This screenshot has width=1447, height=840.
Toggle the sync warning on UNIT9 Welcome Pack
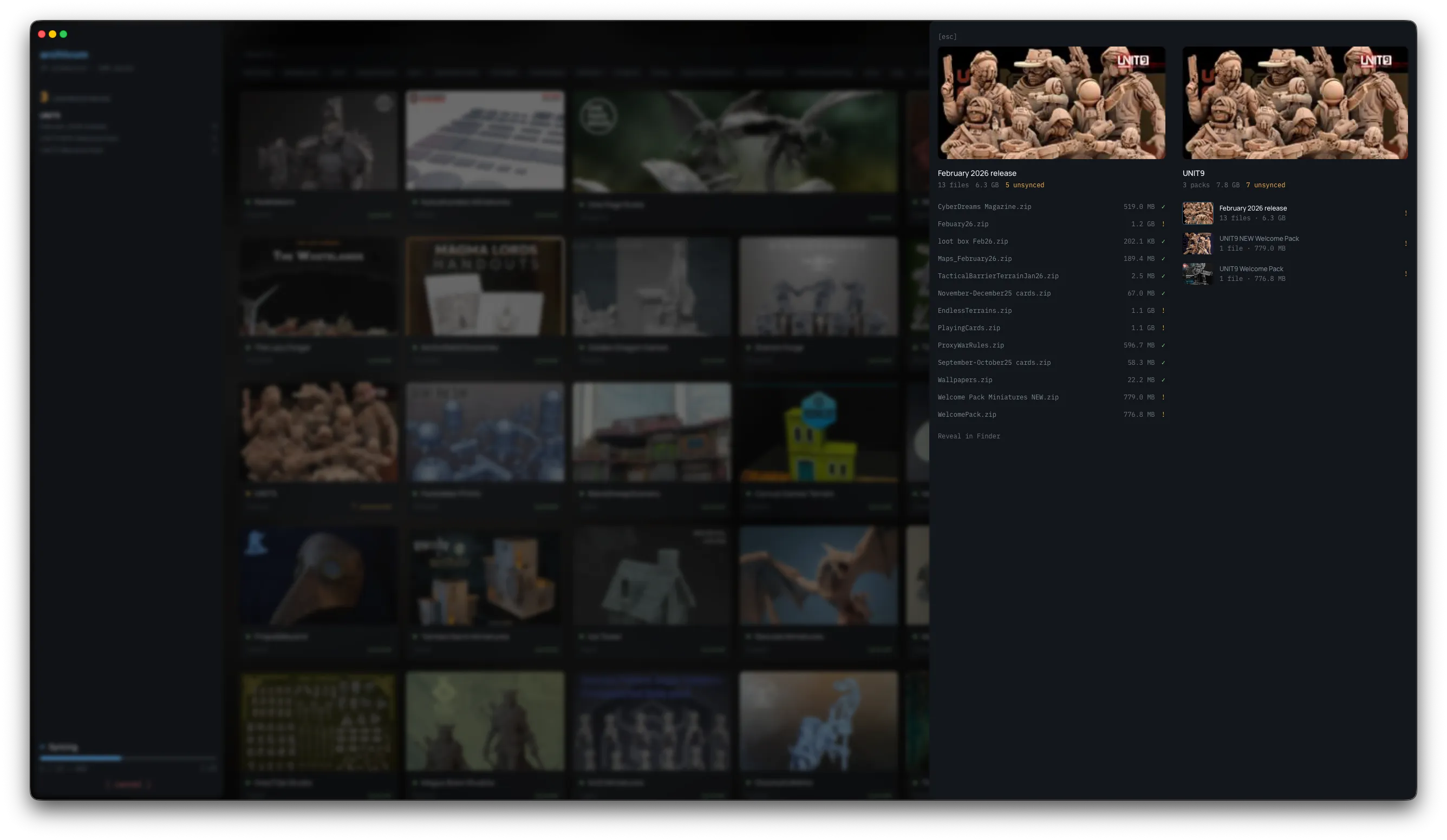point(1406,274)
